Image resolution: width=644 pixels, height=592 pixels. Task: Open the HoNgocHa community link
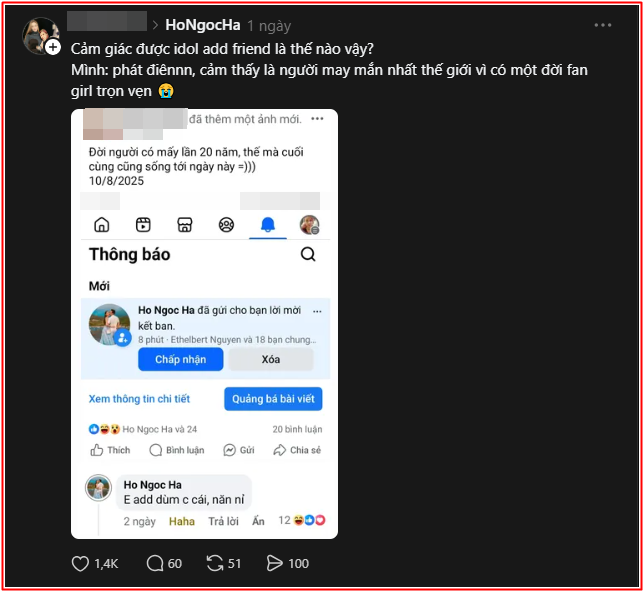(203, 25)
